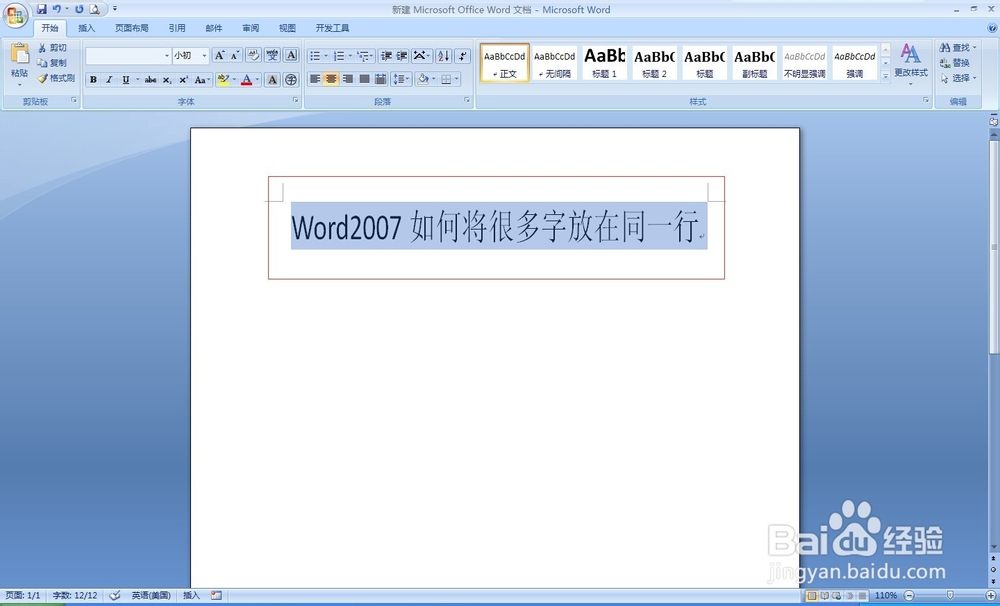Align text left

coord(315,79)
